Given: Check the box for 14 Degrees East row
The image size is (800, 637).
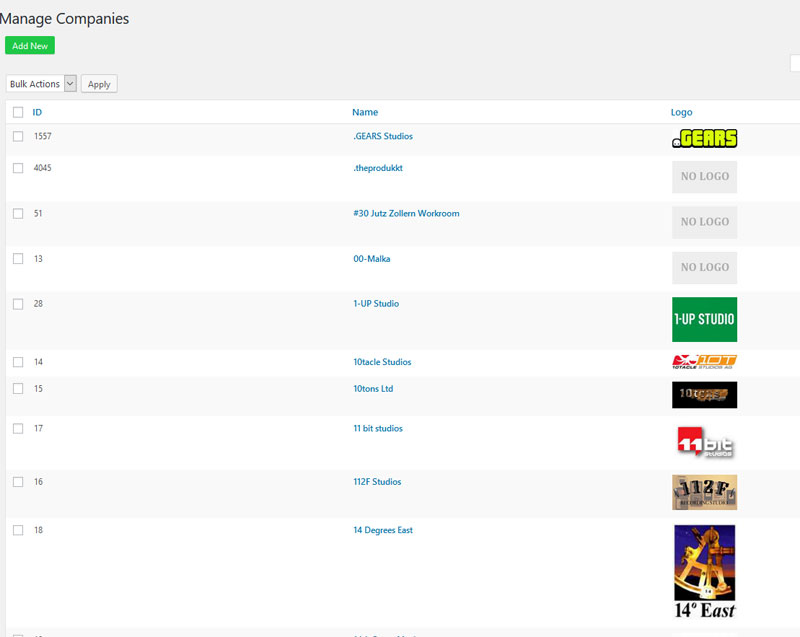Looking at the screenshot, I should coord(18,530).
